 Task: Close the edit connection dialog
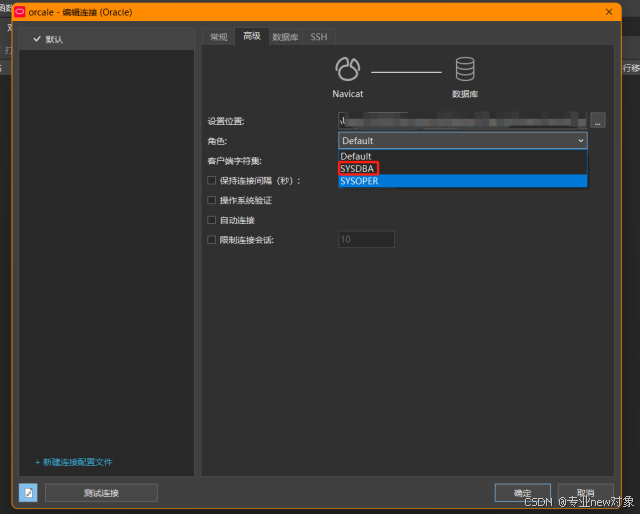point(609,12)
